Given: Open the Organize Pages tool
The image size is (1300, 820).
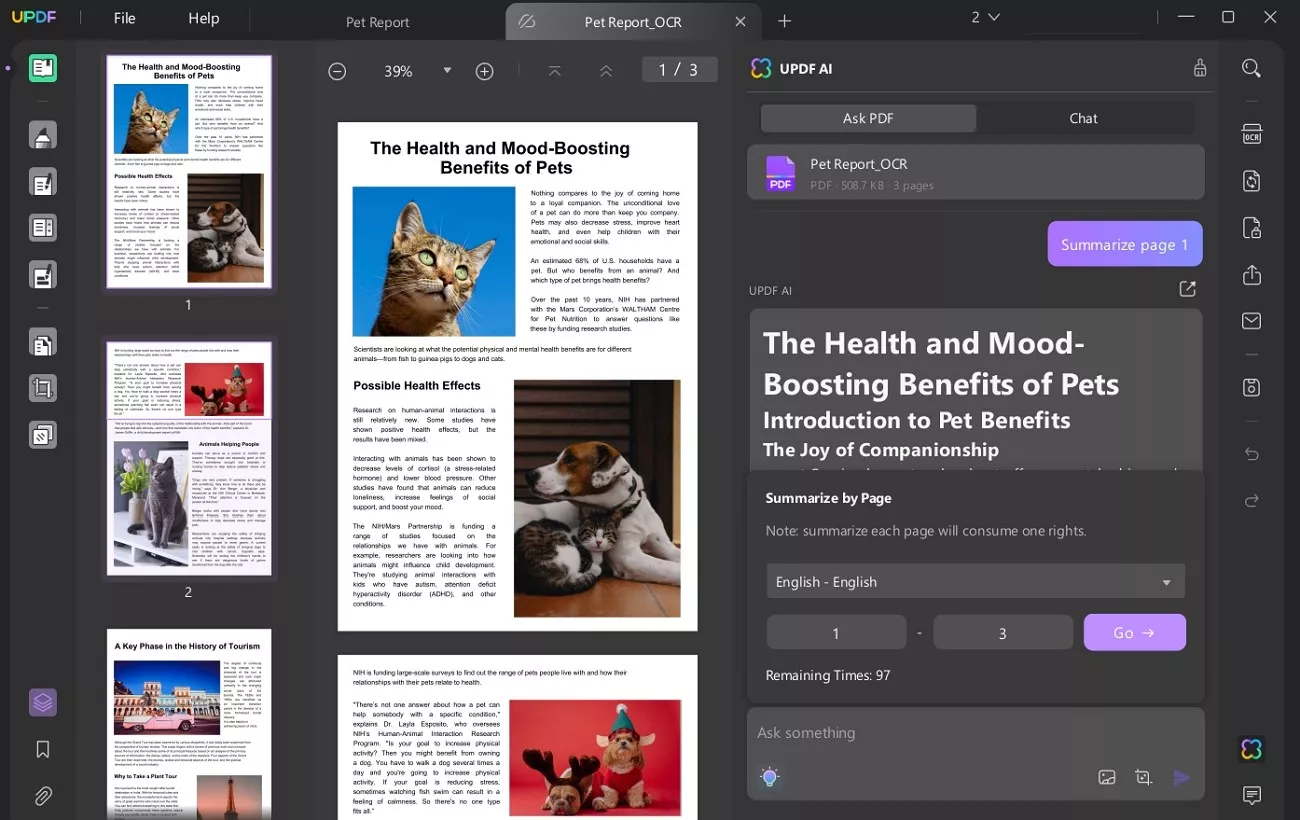Looking at the screenshot, I should pyautogui.click(x=43, y=228).
